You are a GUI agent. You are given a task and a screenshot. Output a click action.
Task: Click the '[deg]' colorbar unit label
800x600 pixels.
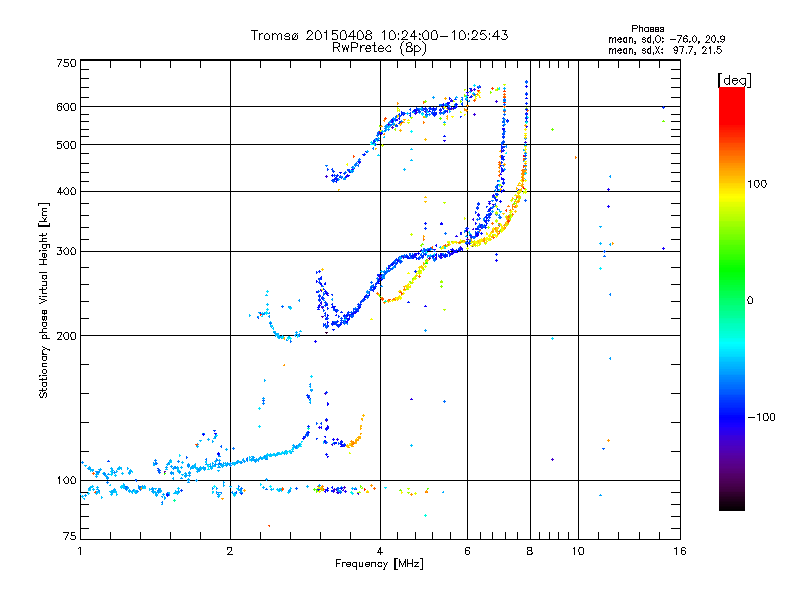click(734, 80)
